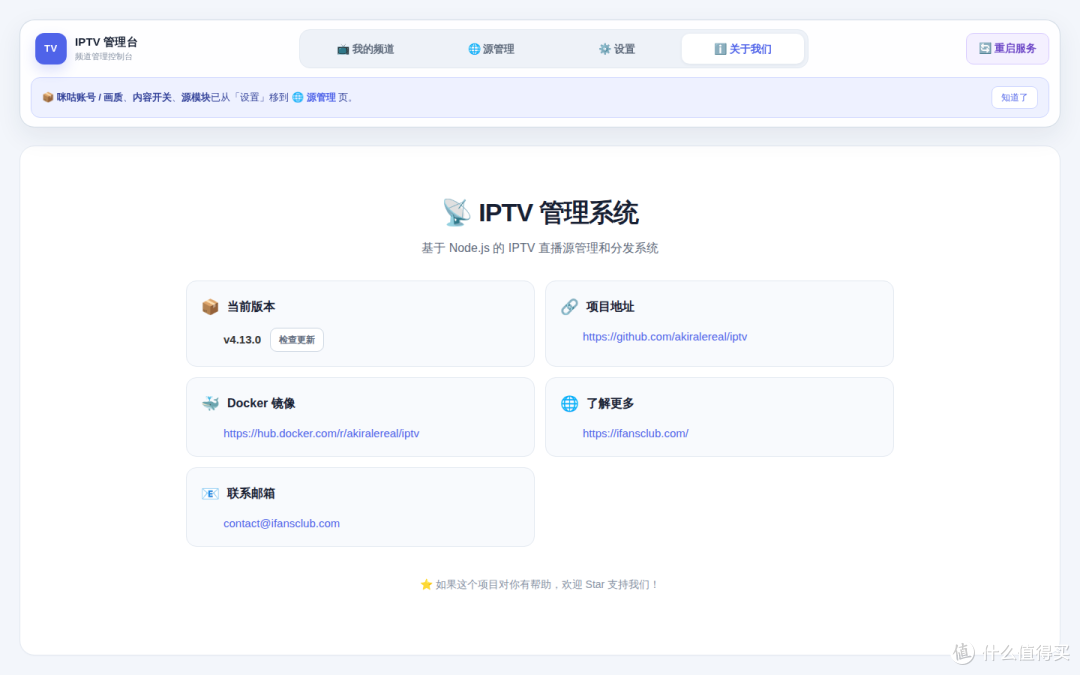
Task: Click the 联系邮箱 card heading
Action: click(251, 493)
